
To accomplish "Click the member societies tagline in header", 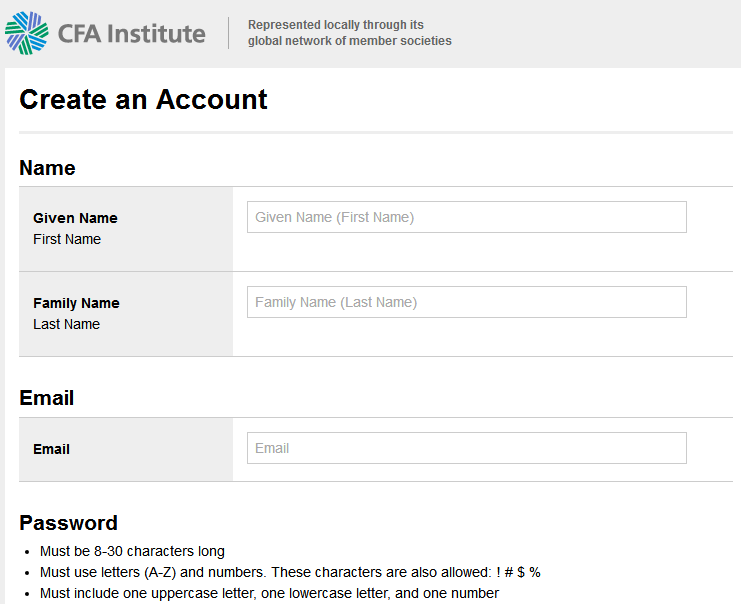I will [x=350, y=33].
